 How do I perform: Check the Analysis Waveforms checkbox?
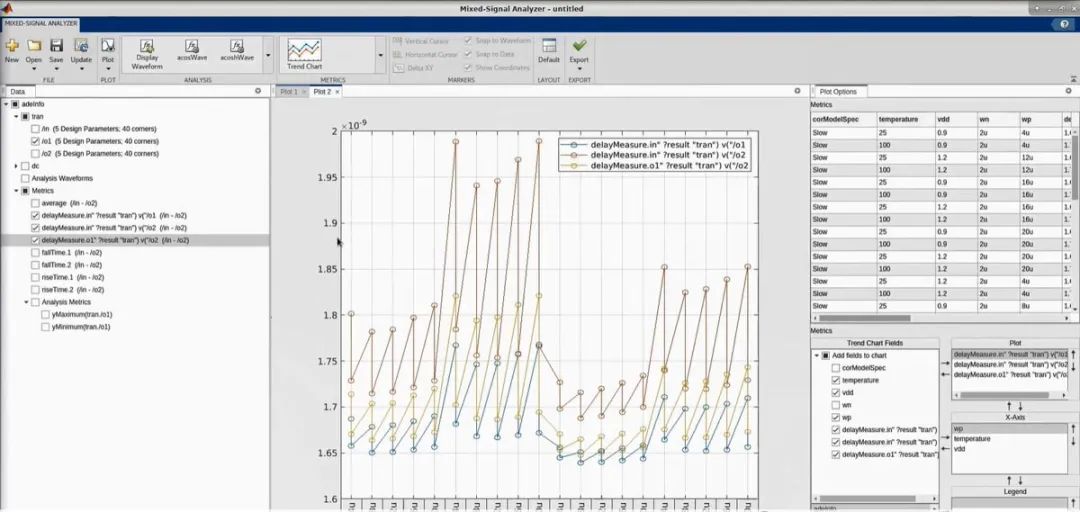[x=25, y=178]
